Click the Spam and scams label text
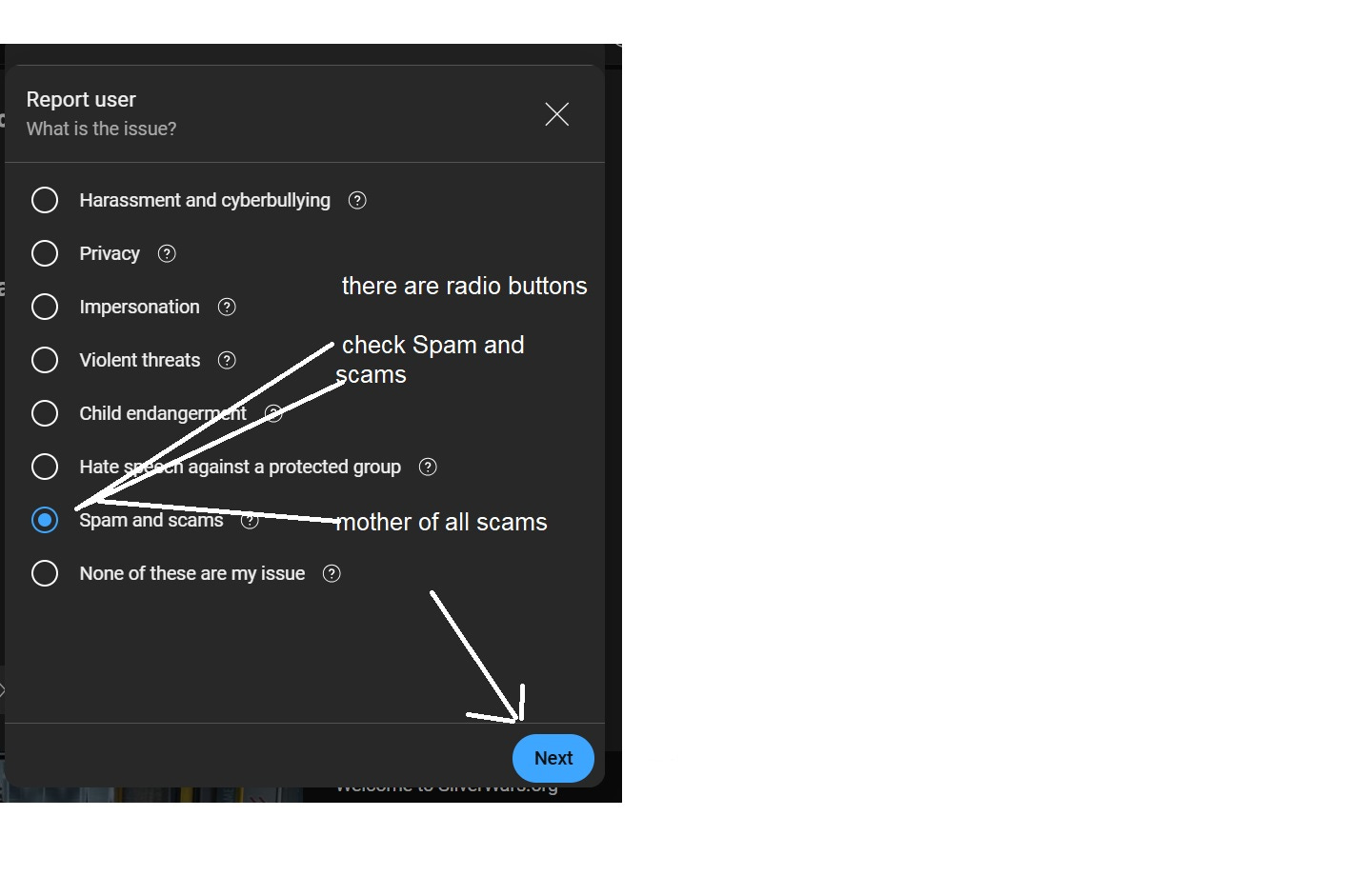 151,520
